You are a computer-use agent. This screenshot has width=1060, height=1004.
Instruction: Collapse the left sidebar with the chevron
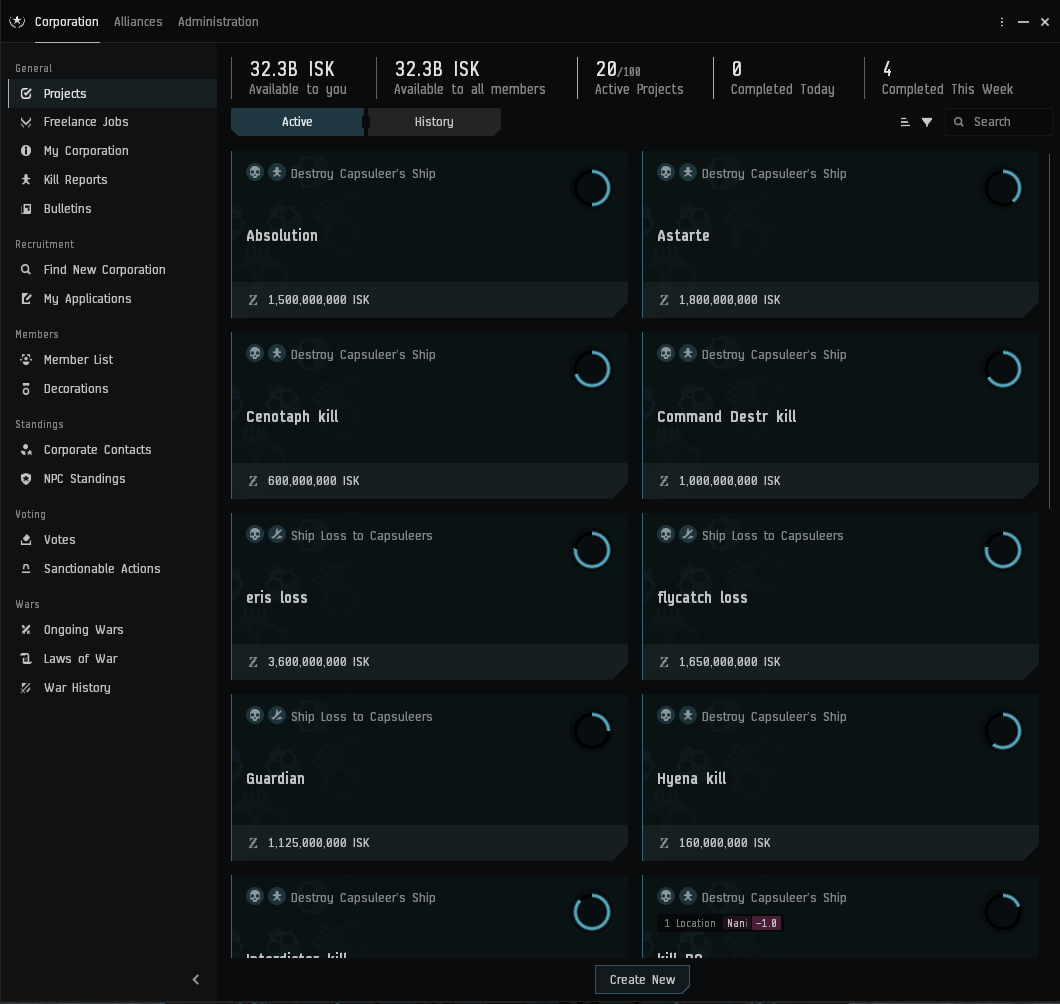click(196, 980)
